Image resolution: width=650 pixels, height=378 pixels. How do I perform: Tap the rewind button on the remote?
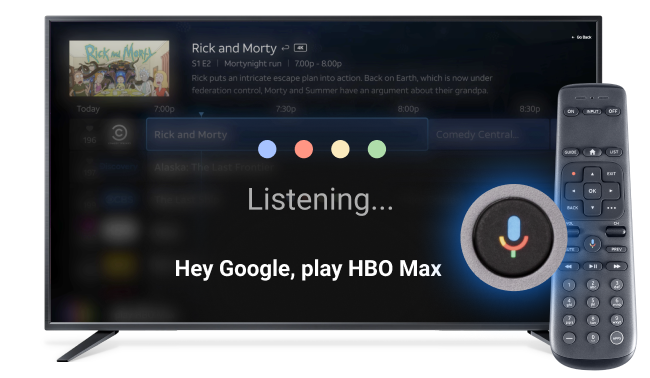[x=569, y=266]
